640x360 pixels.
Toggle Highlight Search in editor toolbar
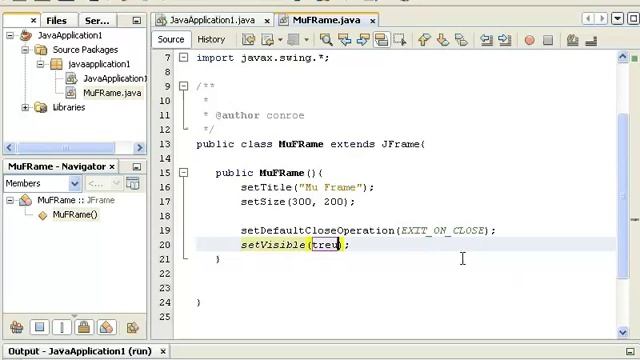(x=381, y=40)
